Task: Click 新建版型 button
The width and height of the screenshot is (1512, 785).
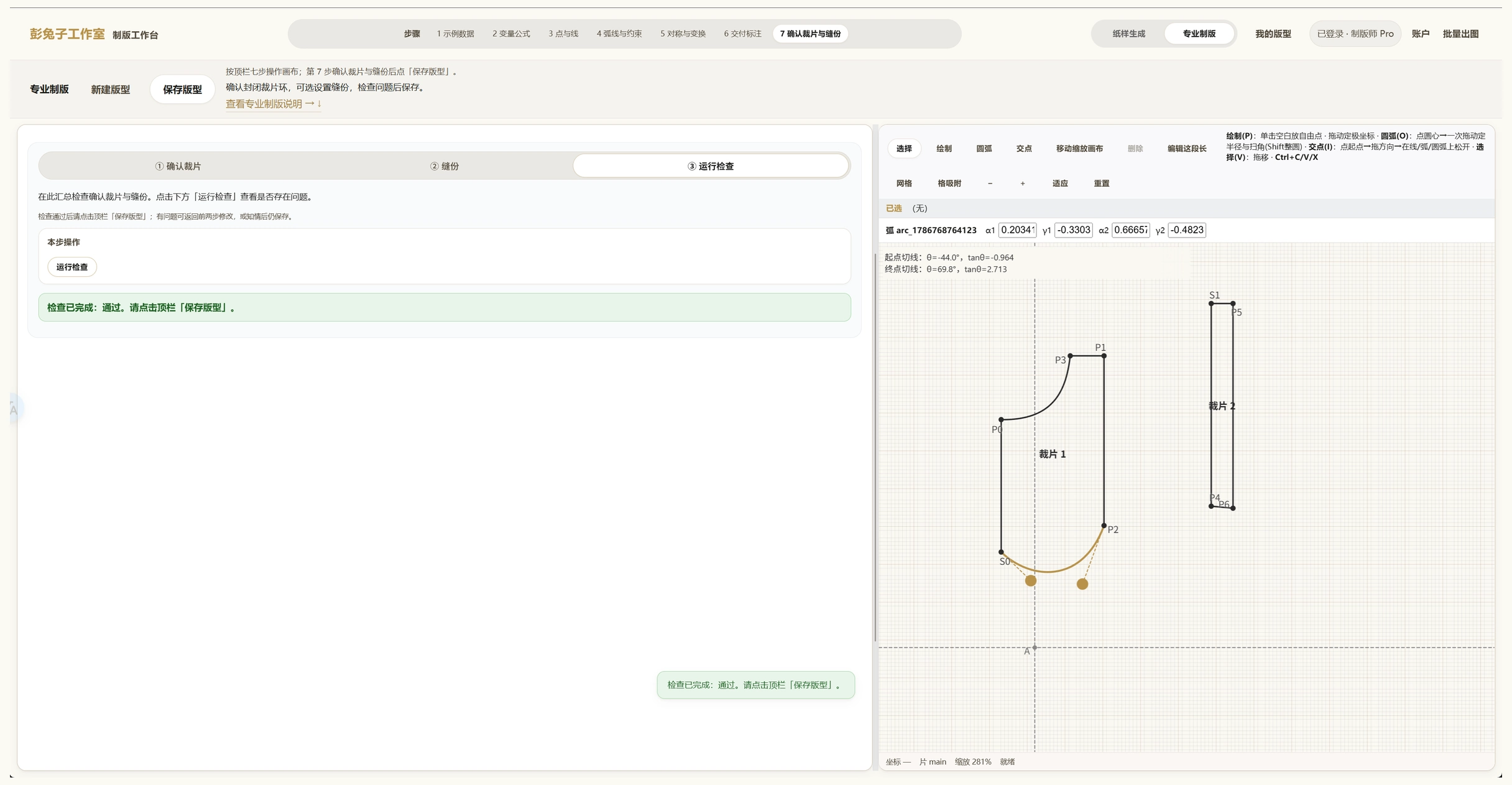Action: point(110,90)
